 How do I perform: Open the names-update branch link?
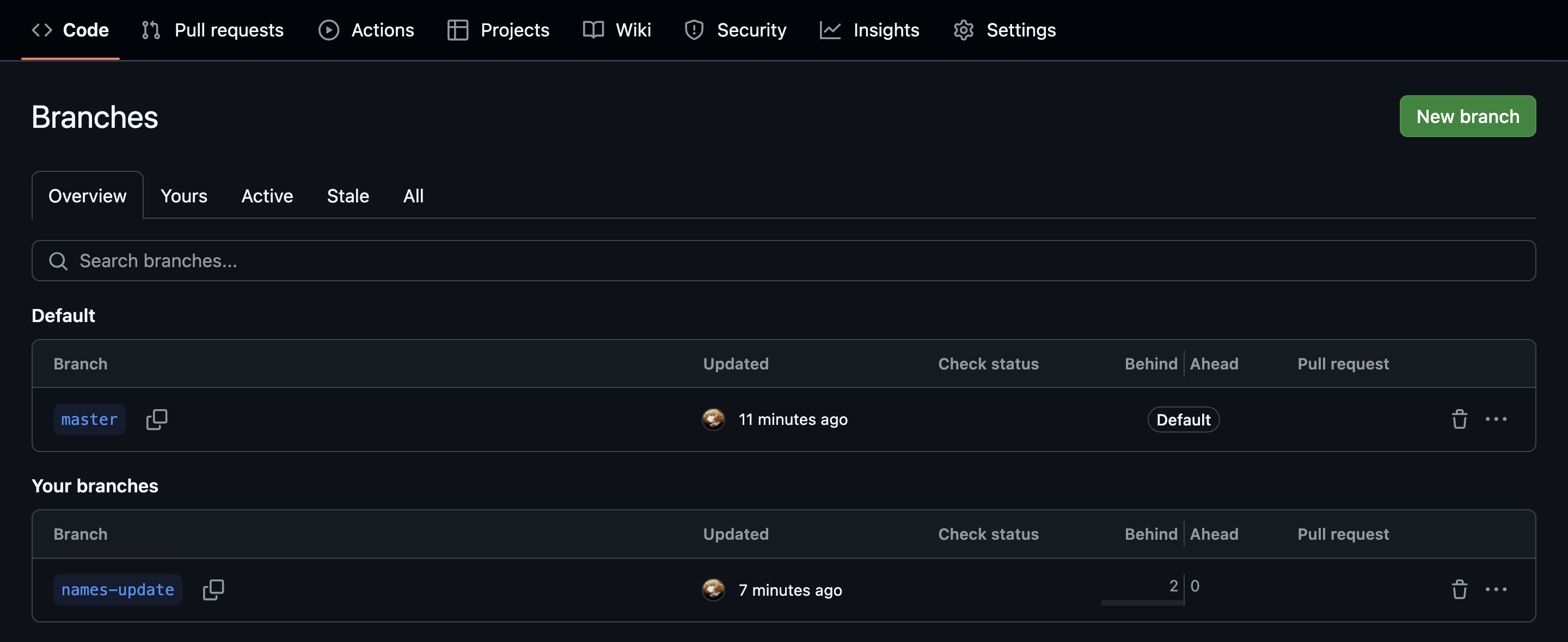click(x=118, y=589)
